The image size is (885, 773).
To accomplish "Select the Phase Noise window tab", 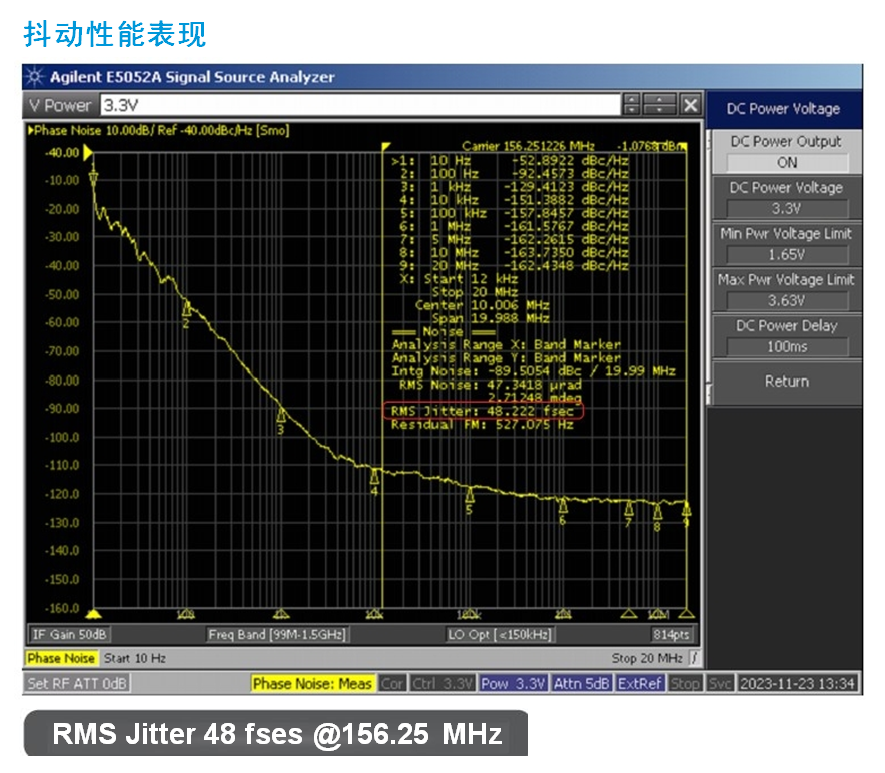I will click(61, 658).
